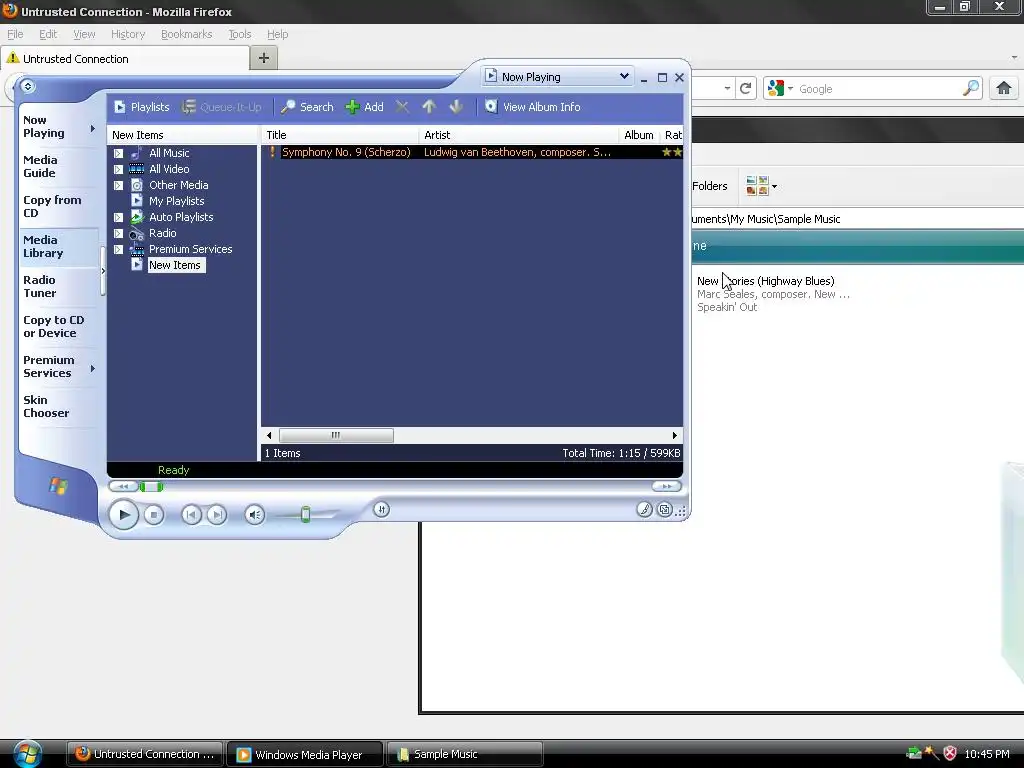The image size is (1024, 768).
Task: Change player color with the brush icon
Action: [x=644, y=509]
